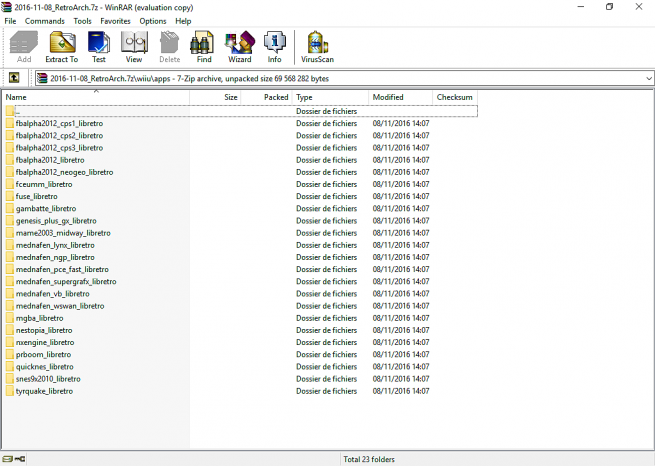
Task: Go up one folder level button
Action: coord(15,78)
